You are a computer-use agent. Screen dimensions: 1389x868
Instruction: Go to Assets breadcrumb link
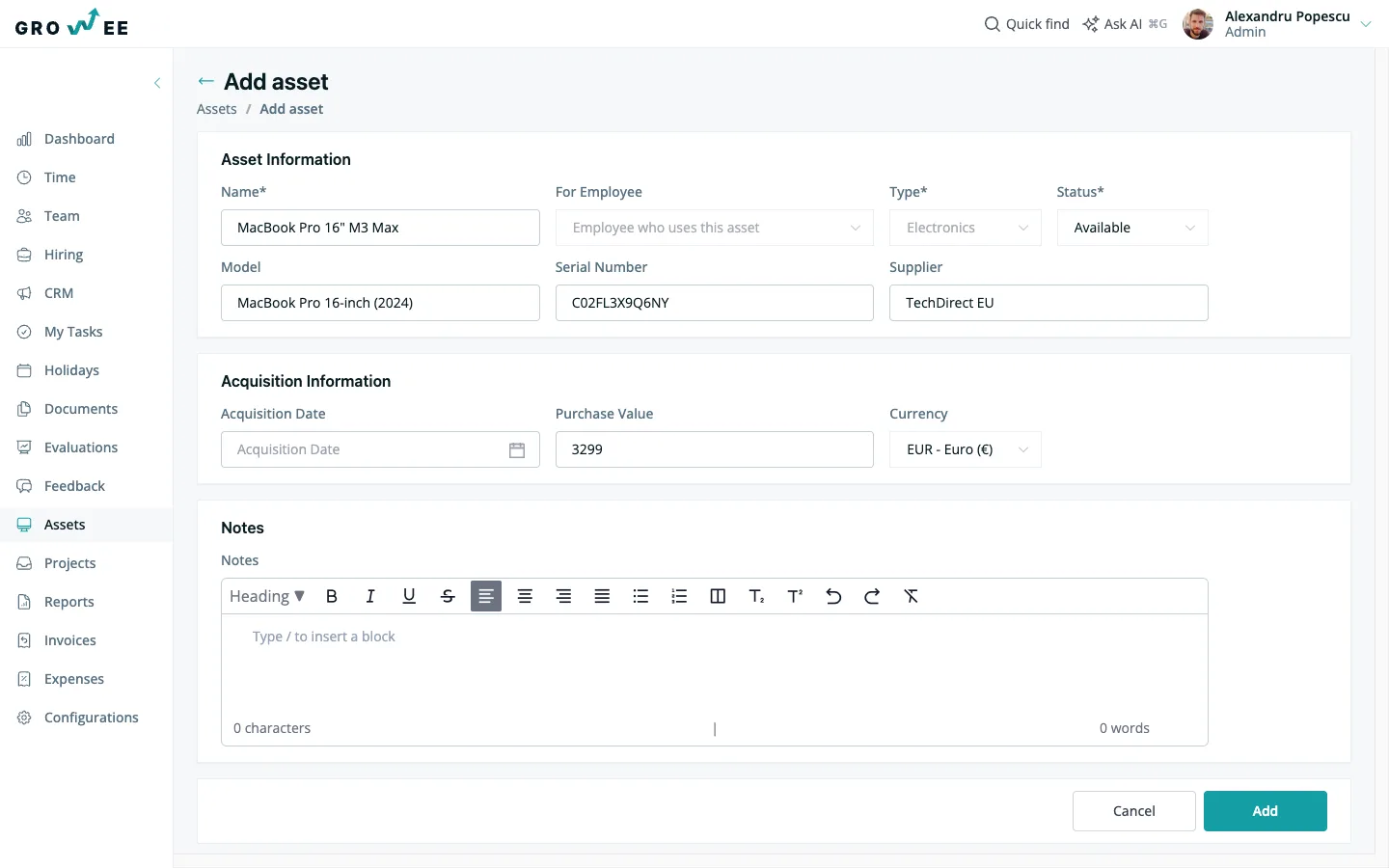pos(217,109)
